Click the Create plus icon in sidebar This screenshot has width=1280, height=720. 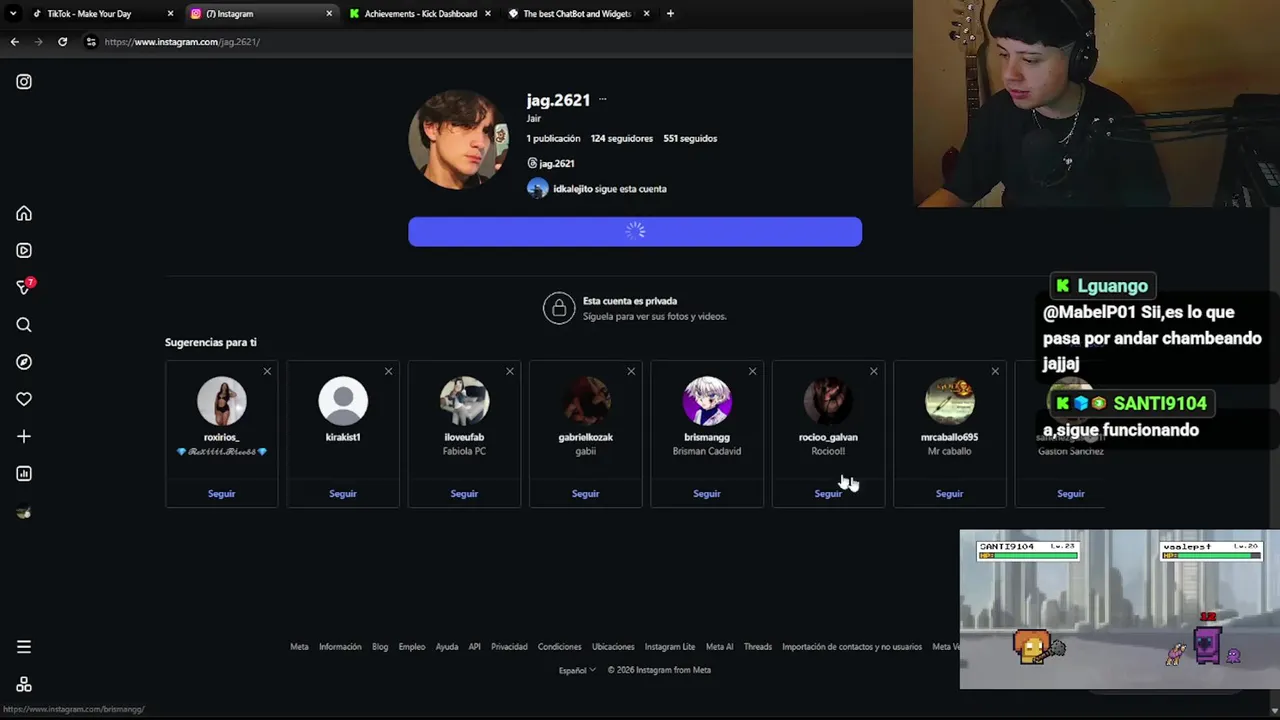coord(24,436)
